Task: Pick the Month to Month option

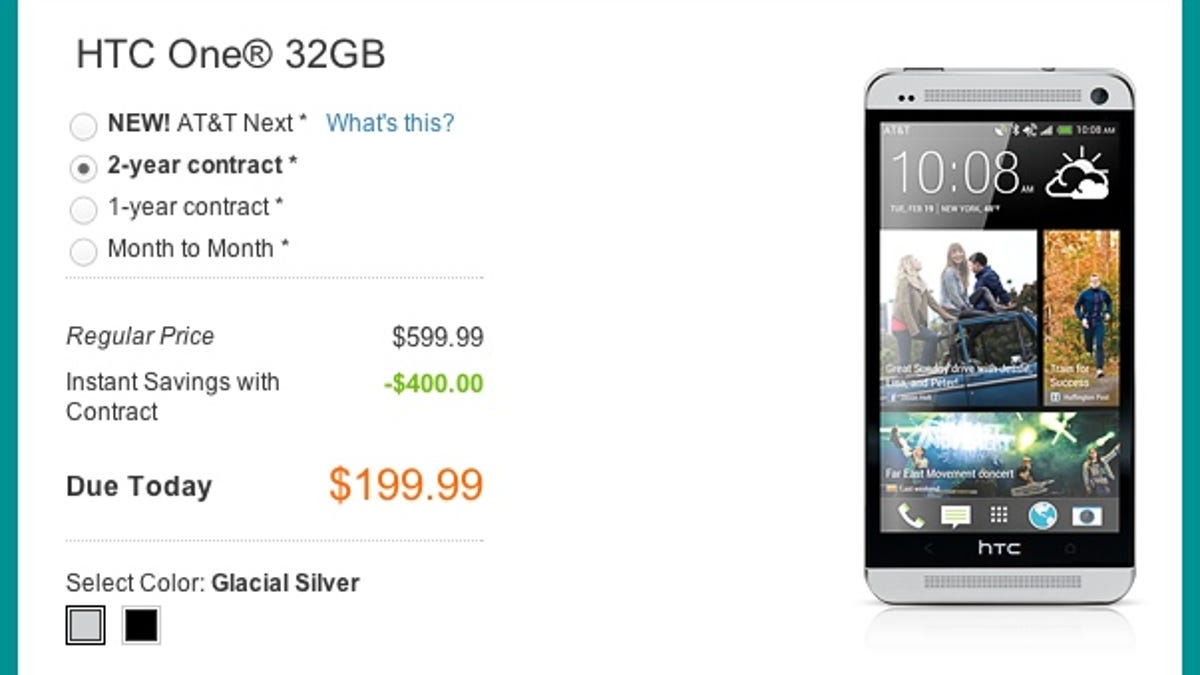Action: tap(84, 250)
